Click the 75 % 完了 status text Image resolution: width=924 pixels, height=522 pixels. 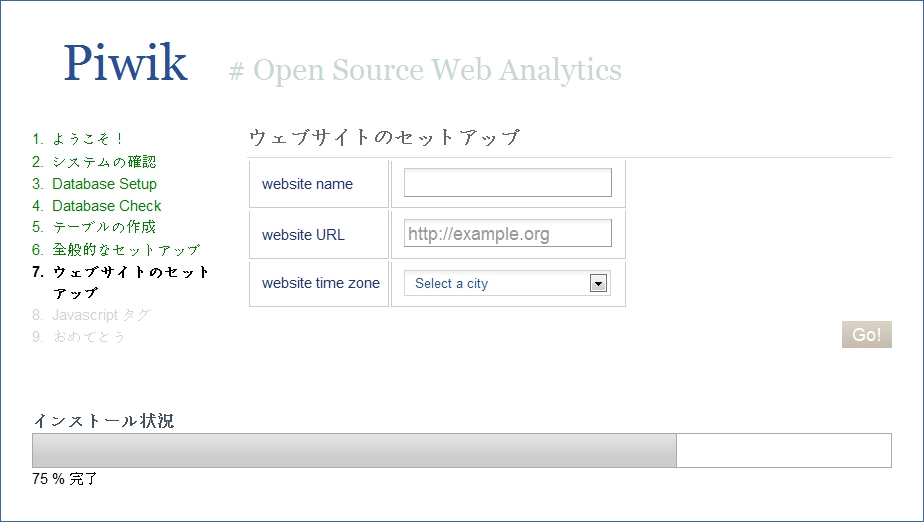coord(65,479)
